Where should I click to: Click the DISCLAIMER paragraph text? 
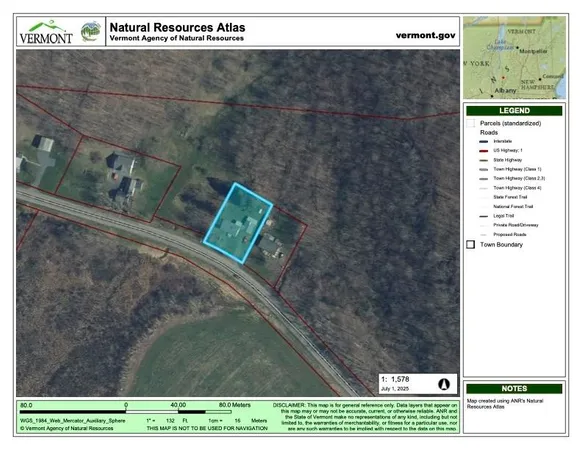click(365, 417)
